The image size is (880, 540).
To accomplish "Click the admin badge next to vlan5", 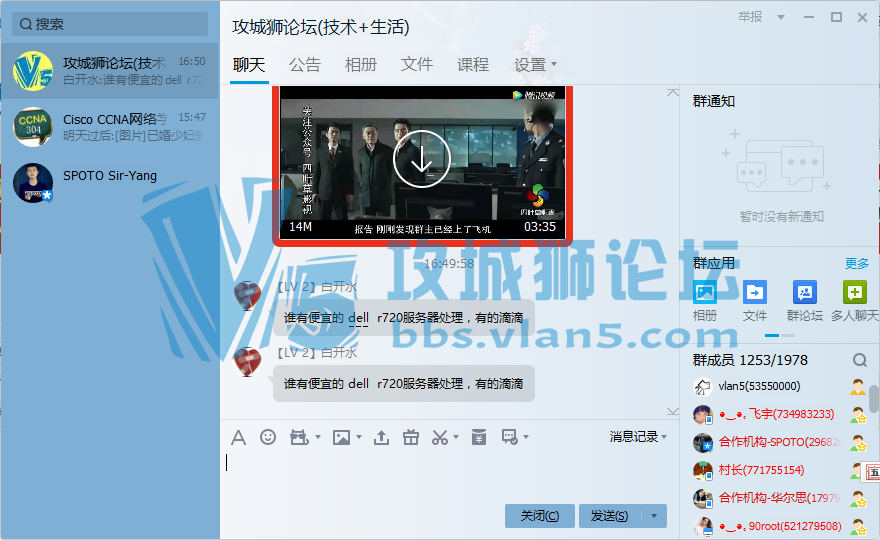I will tap(858, 387).
